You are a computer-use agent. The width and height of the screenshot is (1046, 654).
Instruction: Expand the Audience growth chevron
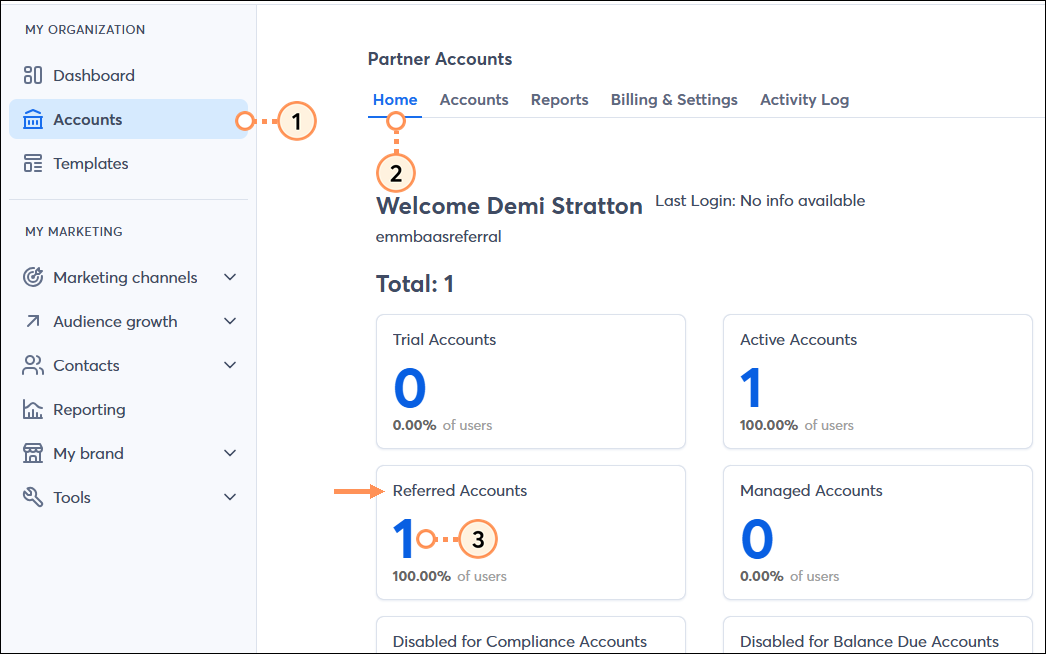pyautogui.click(x=230, y=321)
